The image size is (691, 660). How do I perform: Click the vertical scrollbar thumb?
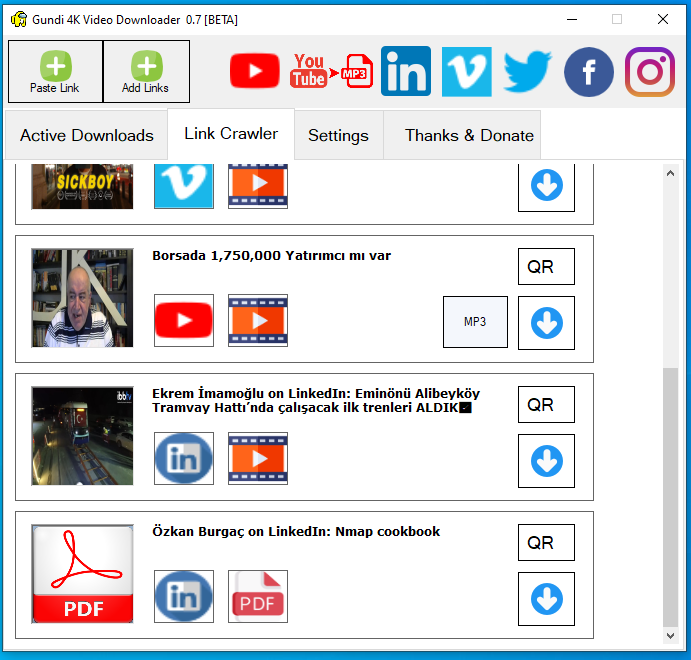tap(670, 497)
